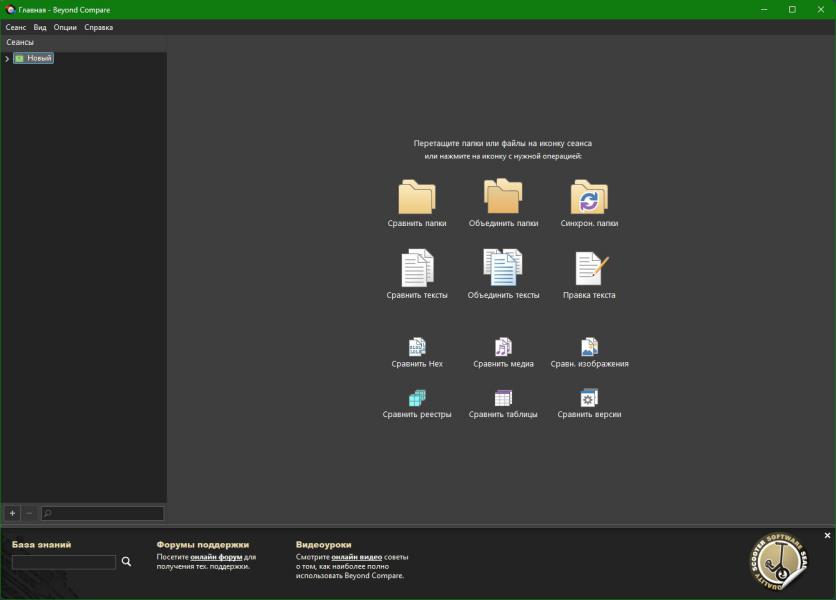This screenshot has height=600, width=836.
Task: Launch Сравн. изображения picture compare
Action: 589,347
